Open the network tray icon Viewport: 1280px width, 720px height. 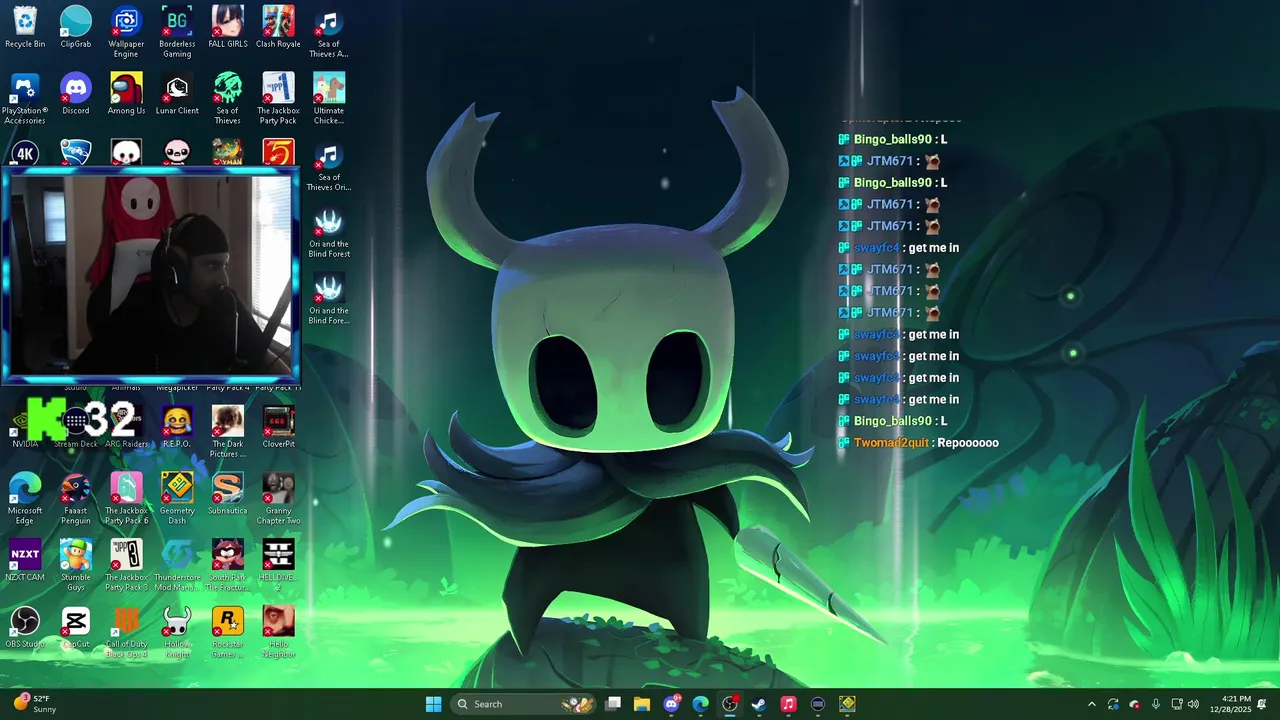(1177, 704)
